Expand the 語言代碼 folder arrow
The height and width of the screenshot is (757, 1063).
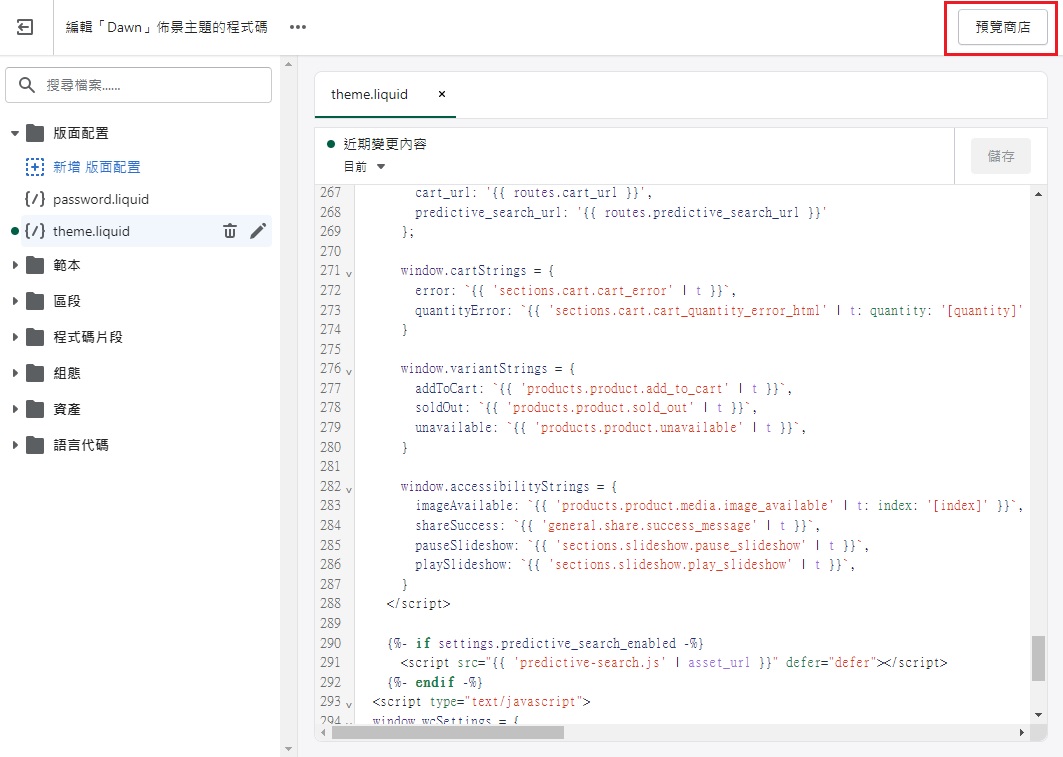coord(15,445)
